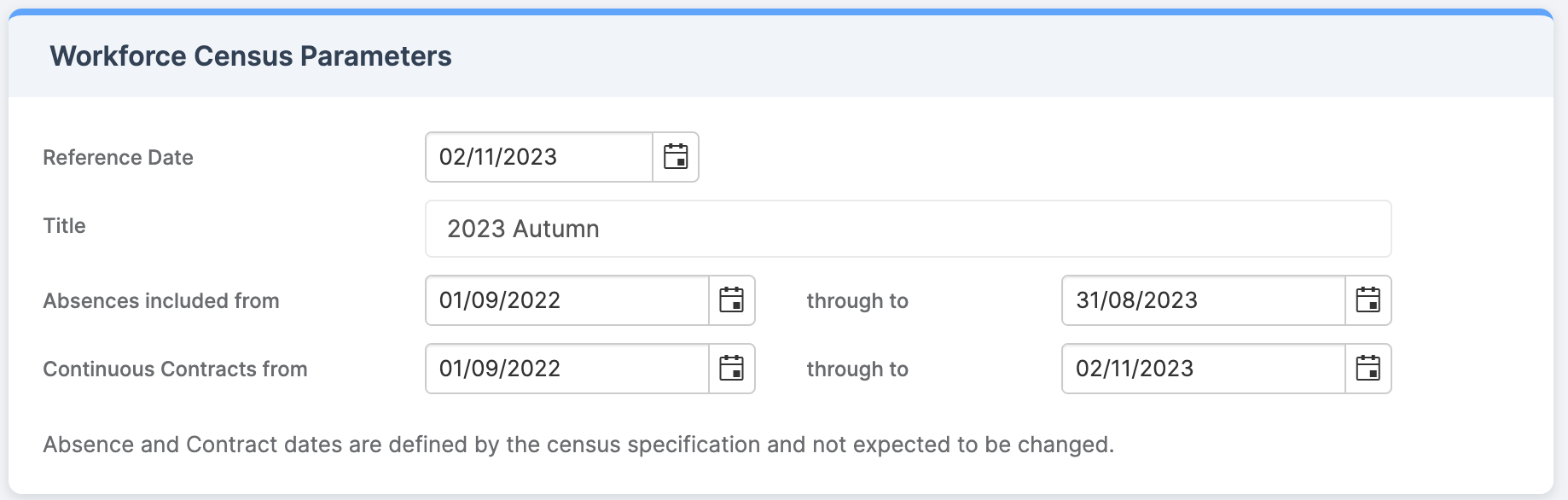Click the Title label
The width and height of the screenshot is (1568, 500).
(65, 226)
